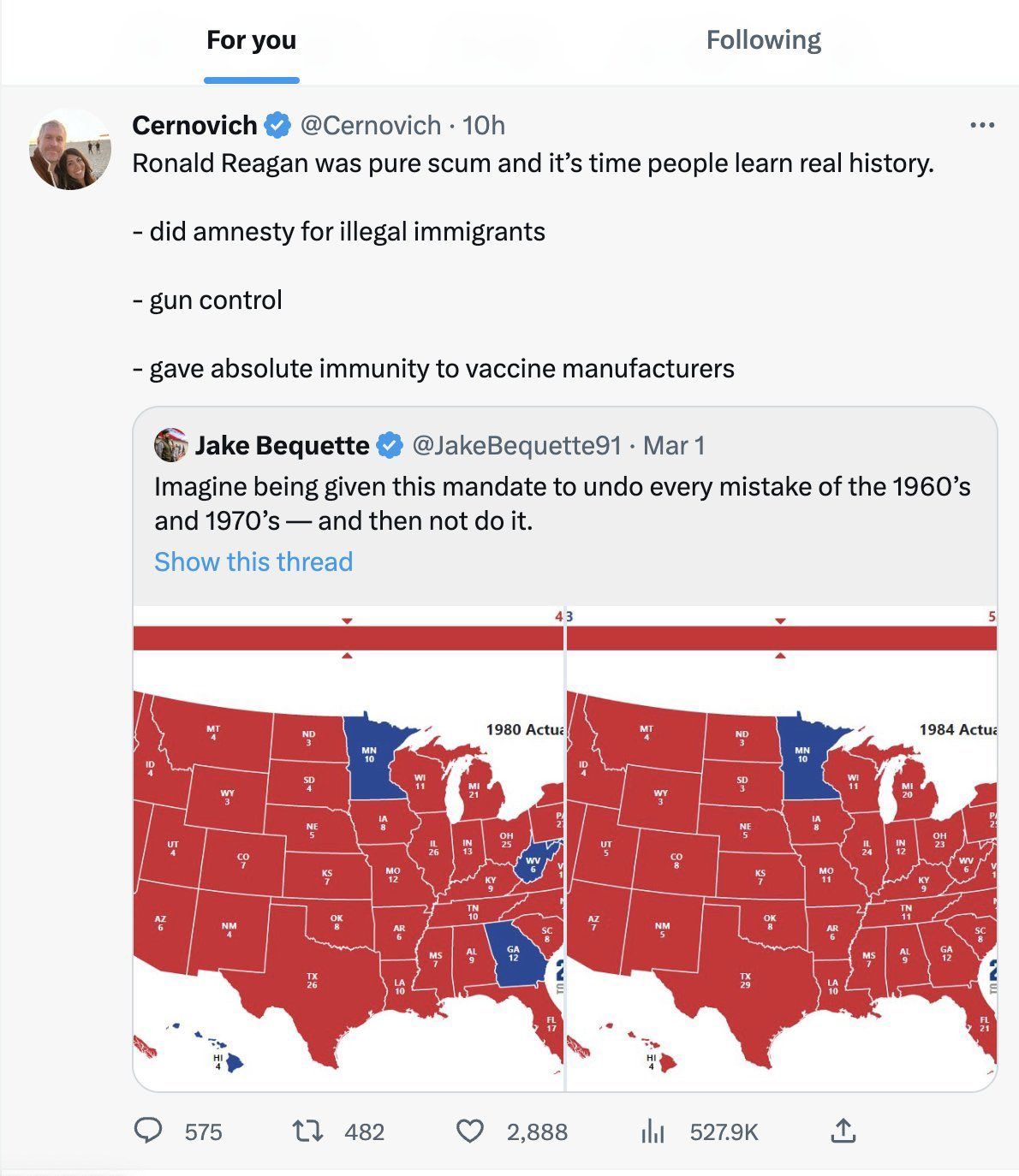The width and height of the screenshot is (1019, 1176).
Task: Open the @JakeBequette91 handle
Action: click(x=516, y=445)
